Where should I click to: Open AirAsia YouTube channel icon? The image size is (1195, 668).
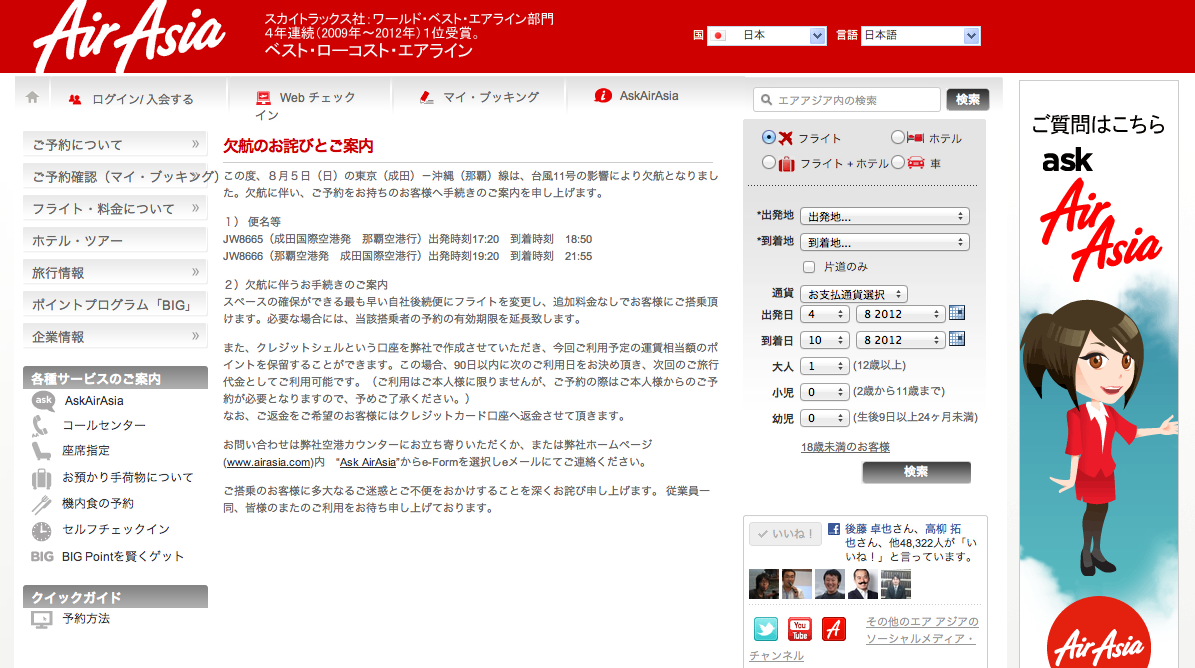click(799, 628)
